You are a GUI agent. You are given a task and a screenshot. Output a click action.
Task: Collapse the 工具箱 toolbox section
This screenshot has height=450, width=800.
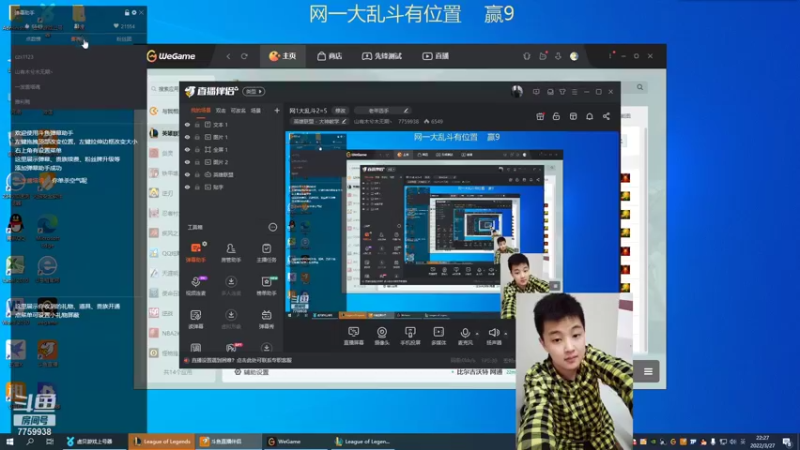[x=273, y=227]
